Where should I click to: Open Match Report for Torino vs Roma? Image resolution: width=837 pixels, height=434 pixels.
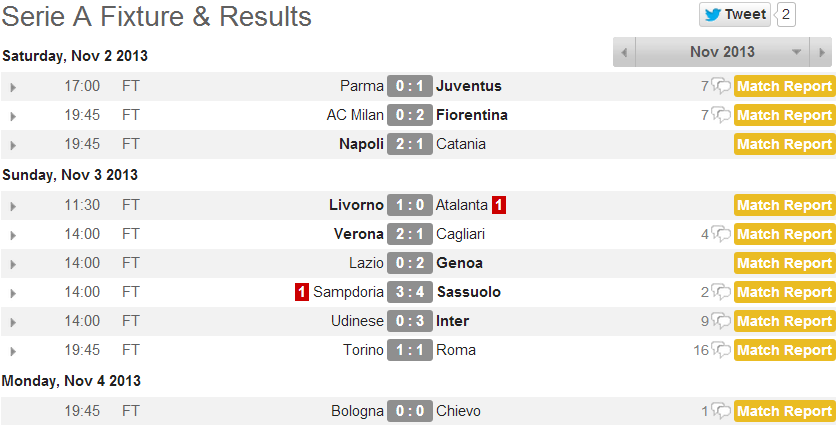(x=784, y=351)
